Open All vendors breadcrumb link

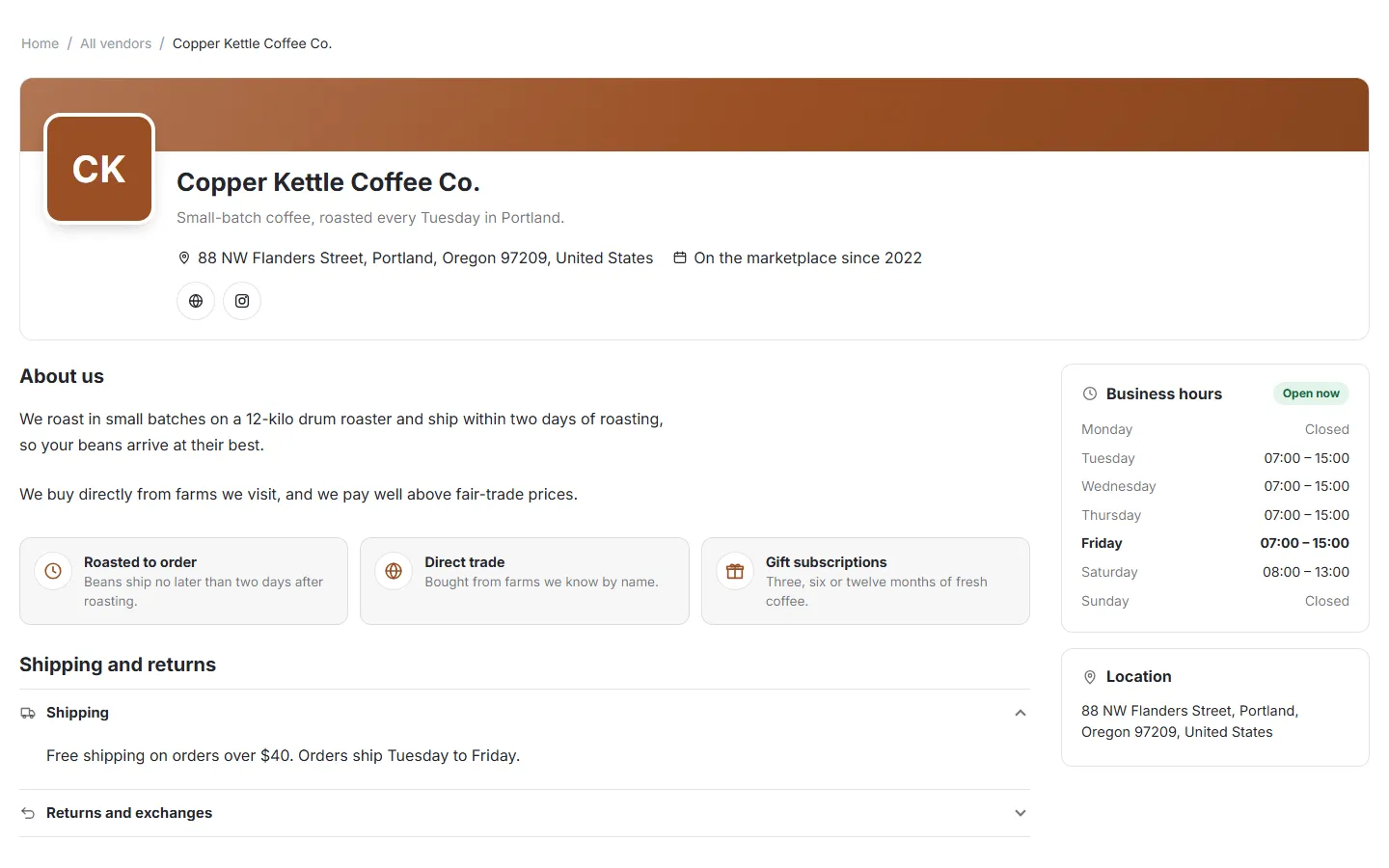(116, 43)
